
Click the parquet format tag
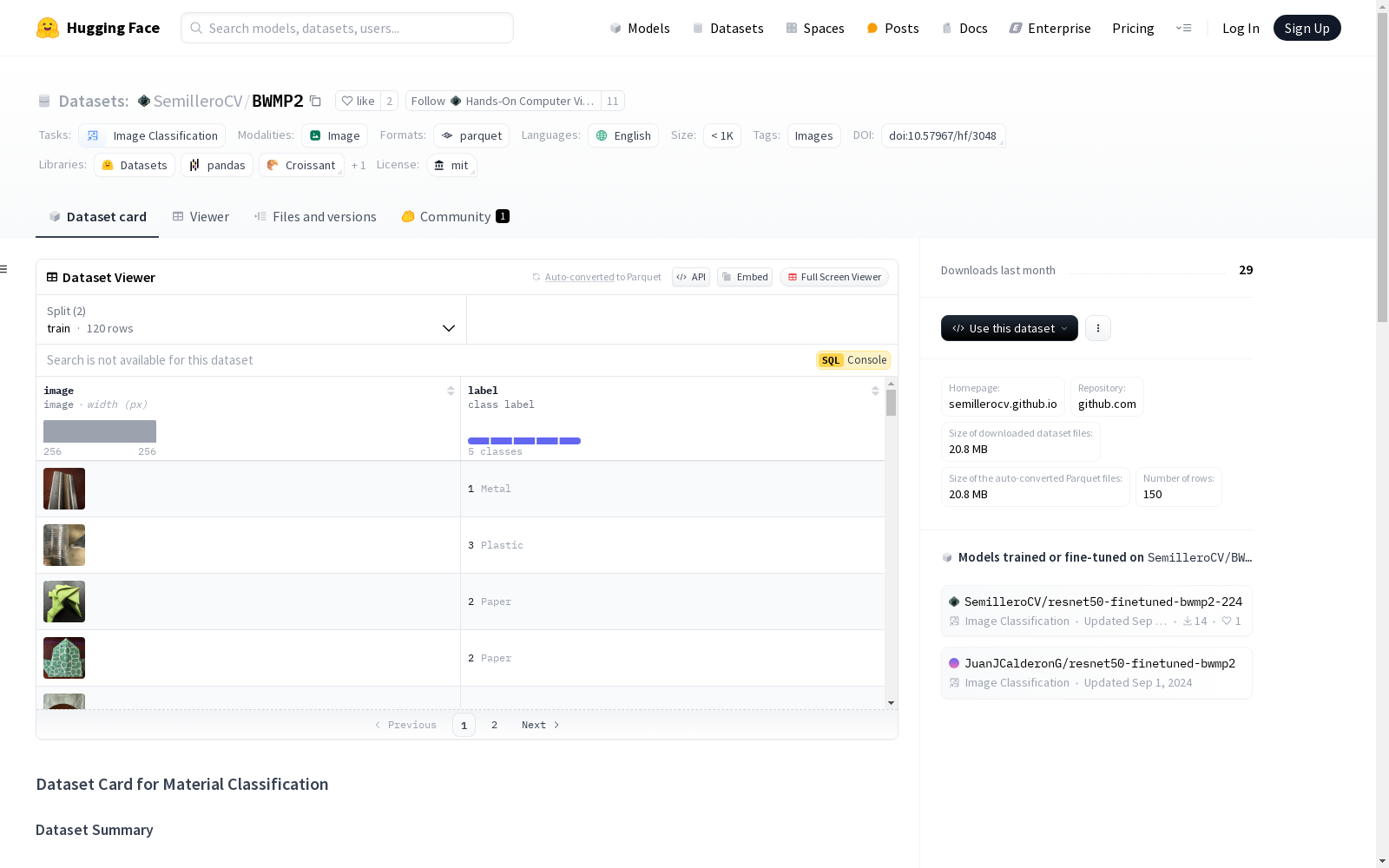pos(472,135)
